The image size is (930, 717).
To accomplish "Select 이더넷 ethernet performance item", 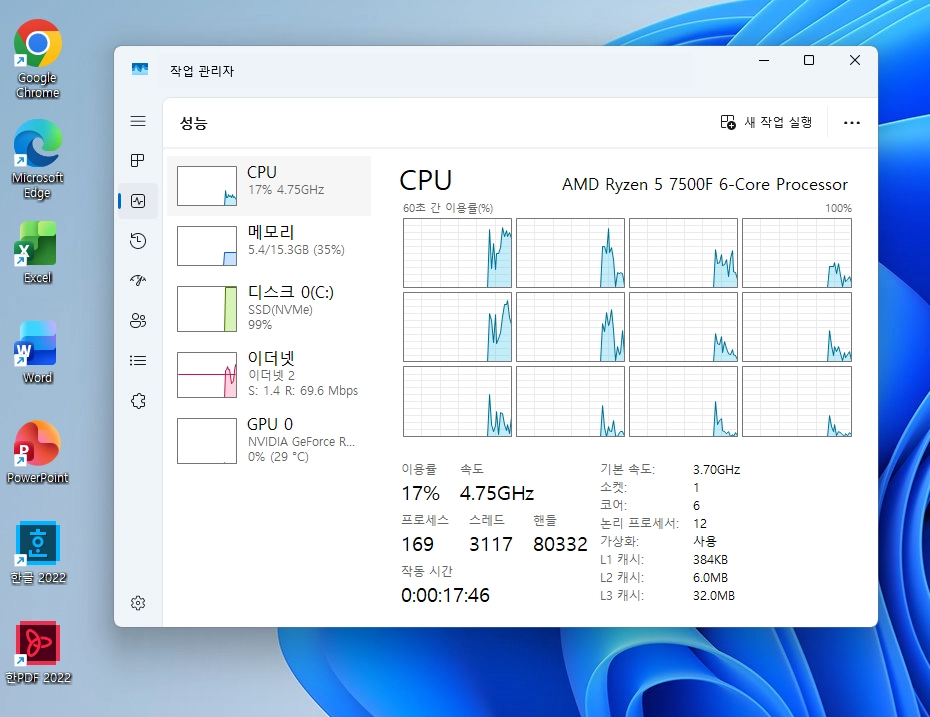I will (x=269, y=375).
